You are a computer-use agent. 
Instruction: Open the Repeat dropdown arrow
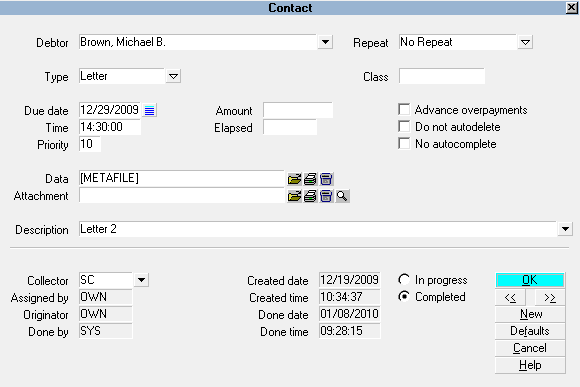click(525, 42)
